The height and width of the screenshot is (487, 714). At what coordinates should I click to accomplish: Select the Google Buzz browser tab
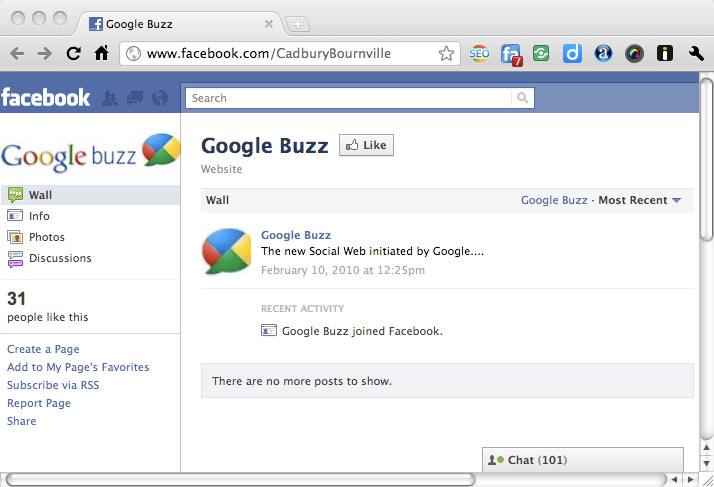178,24
